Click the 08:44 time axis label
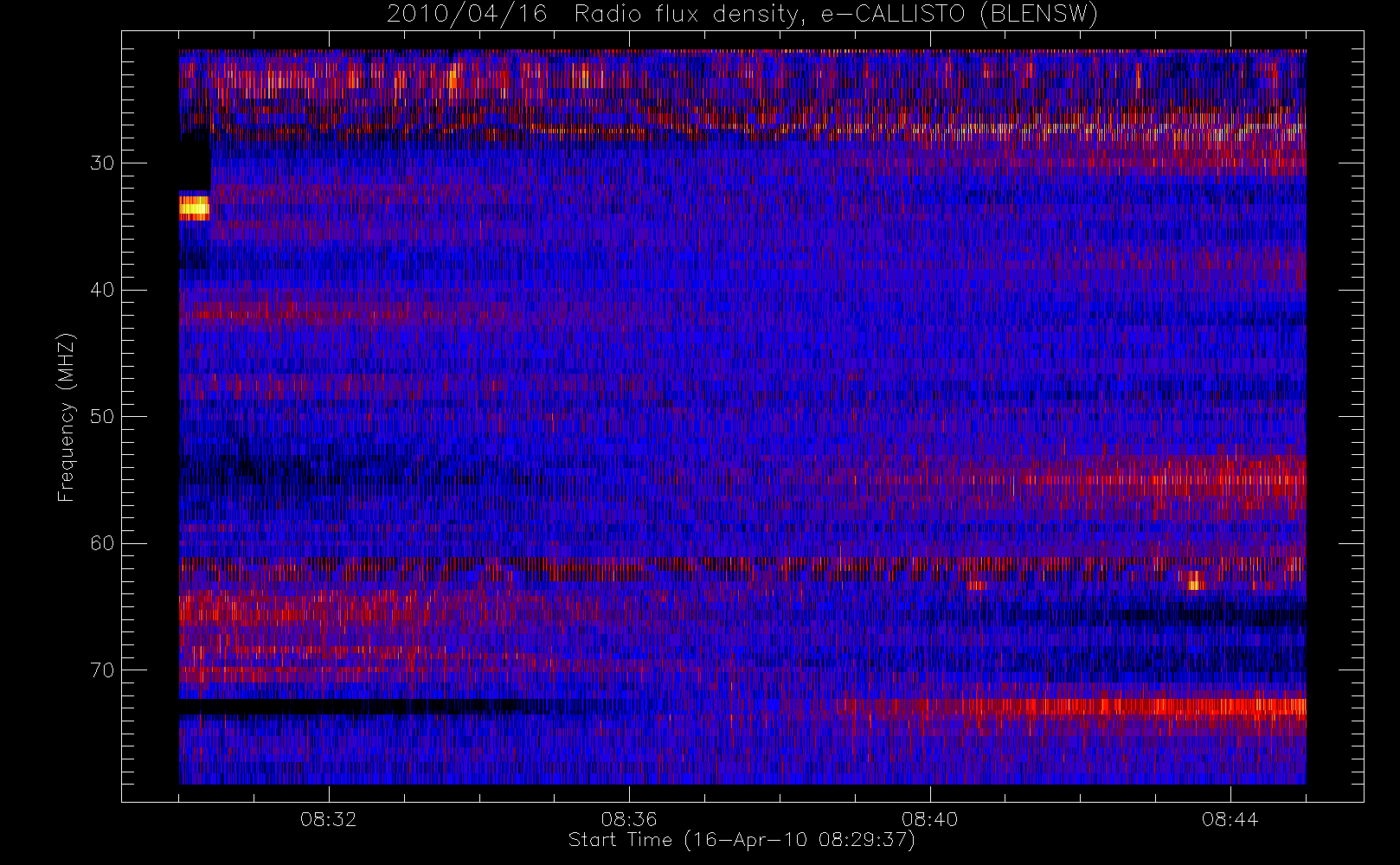 (x=1230, y=819)
